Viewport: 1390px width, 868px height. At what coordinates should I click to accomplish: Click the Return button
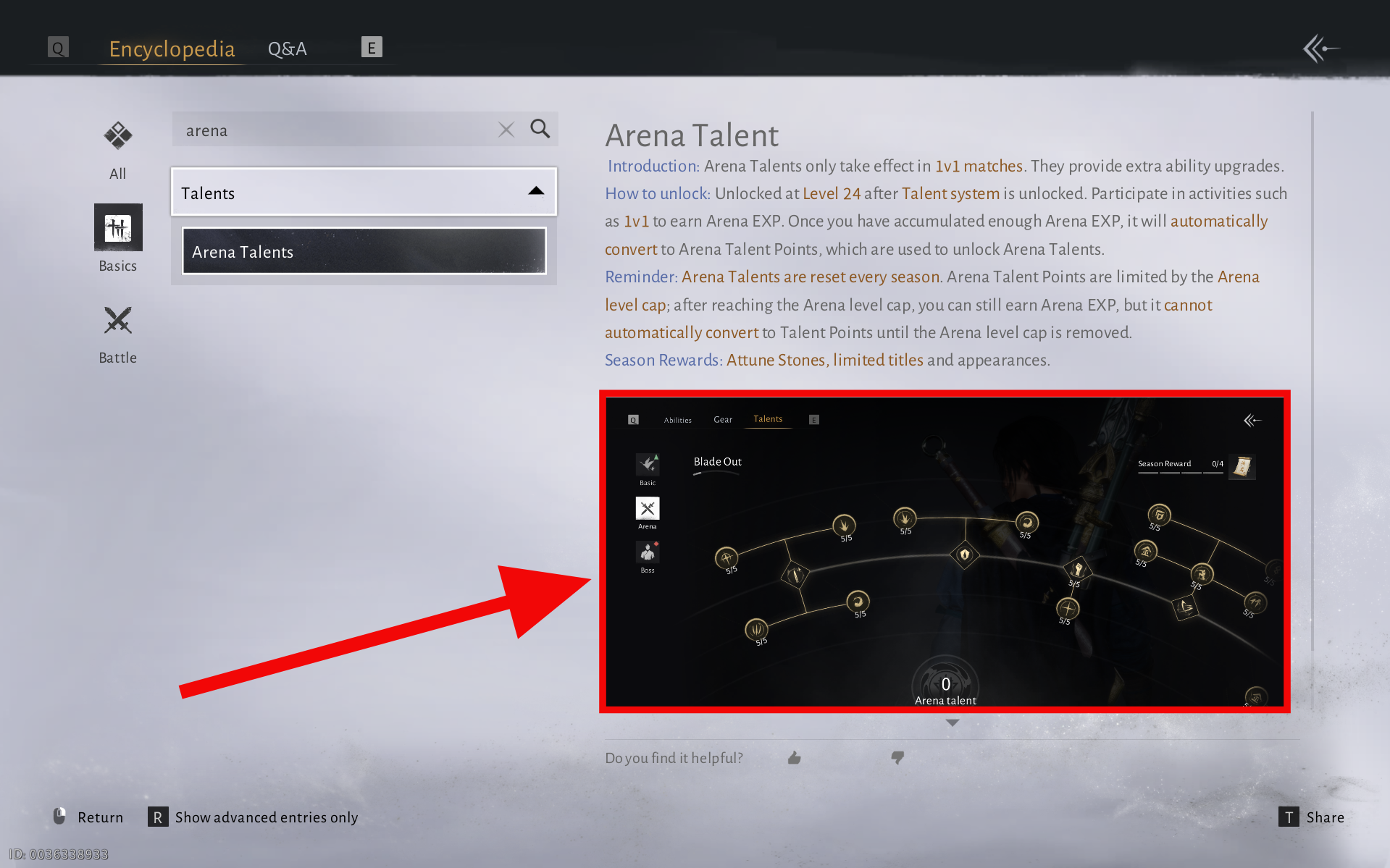[88, 817]
